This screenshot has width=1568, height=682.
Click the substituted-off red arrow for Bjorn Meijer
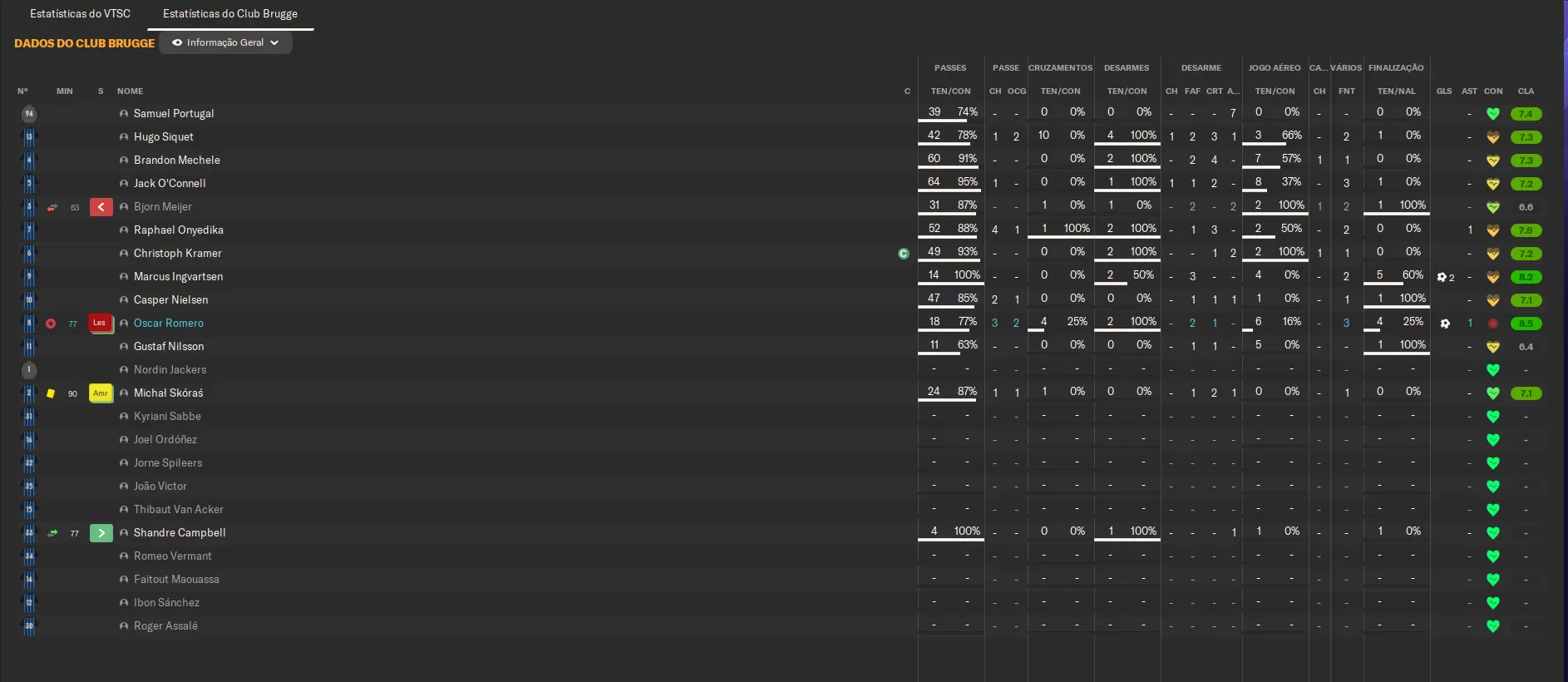tap(52, 207)
